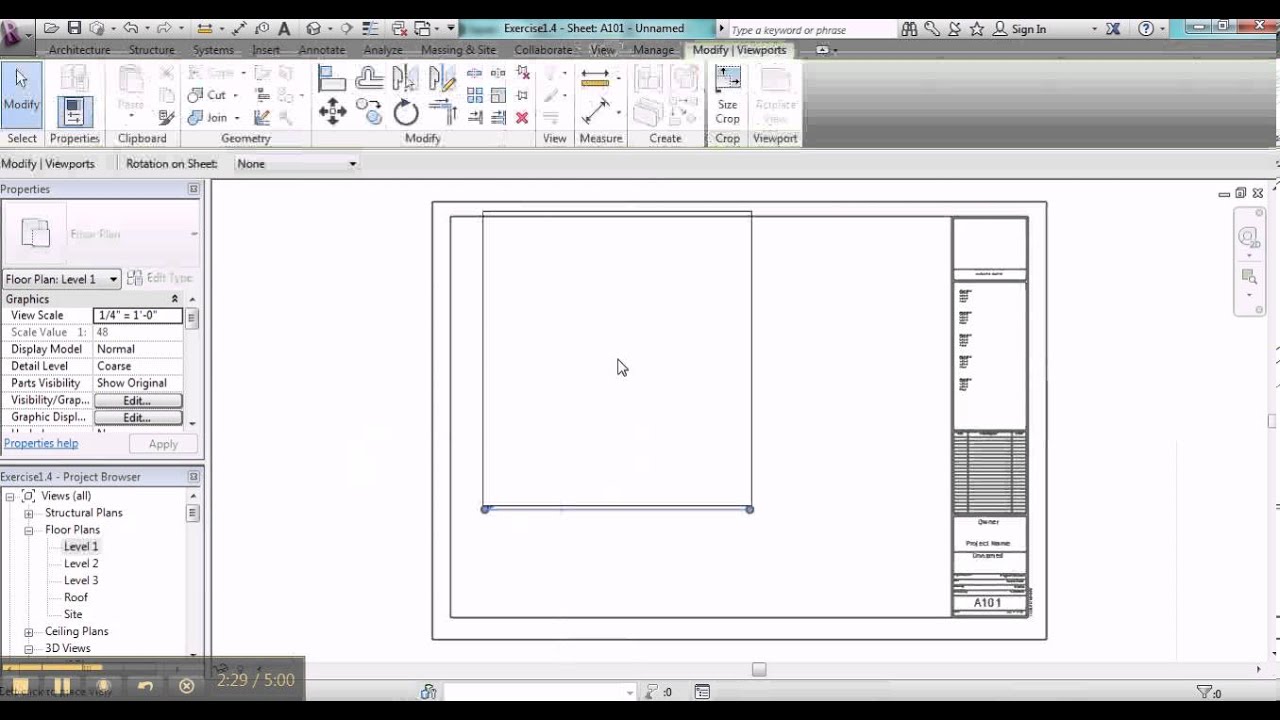Click the Help question mark icon
1280x720 pixels.
point(1146,29)
